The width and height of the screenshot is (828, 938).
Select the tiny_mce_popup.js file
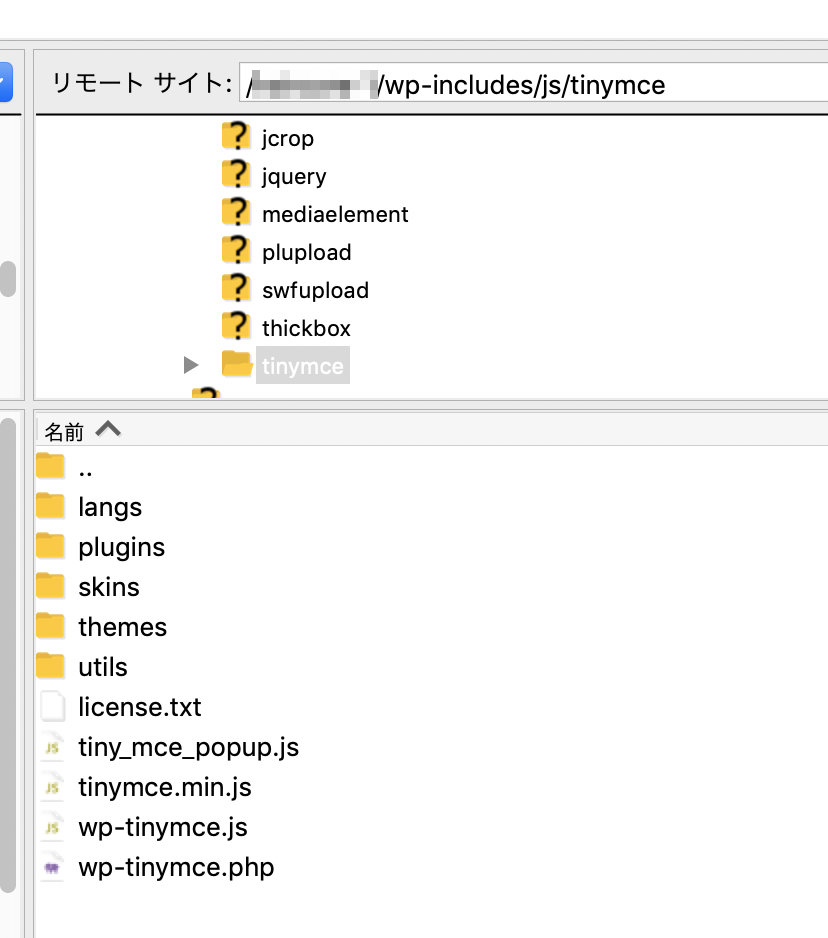coord(188,747)
